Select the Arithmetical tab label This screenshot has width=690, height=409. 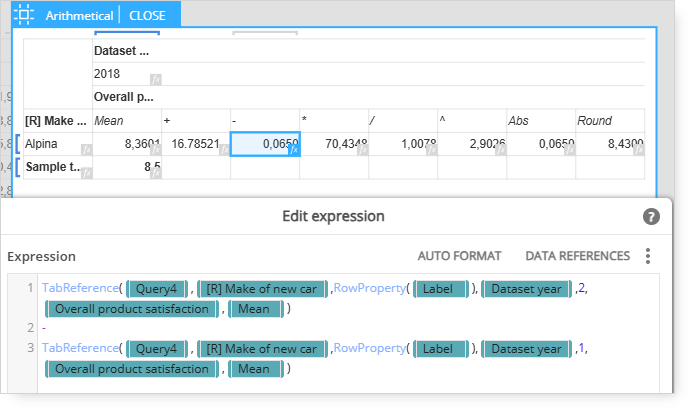pyautogui.click(x=79, y=16)
